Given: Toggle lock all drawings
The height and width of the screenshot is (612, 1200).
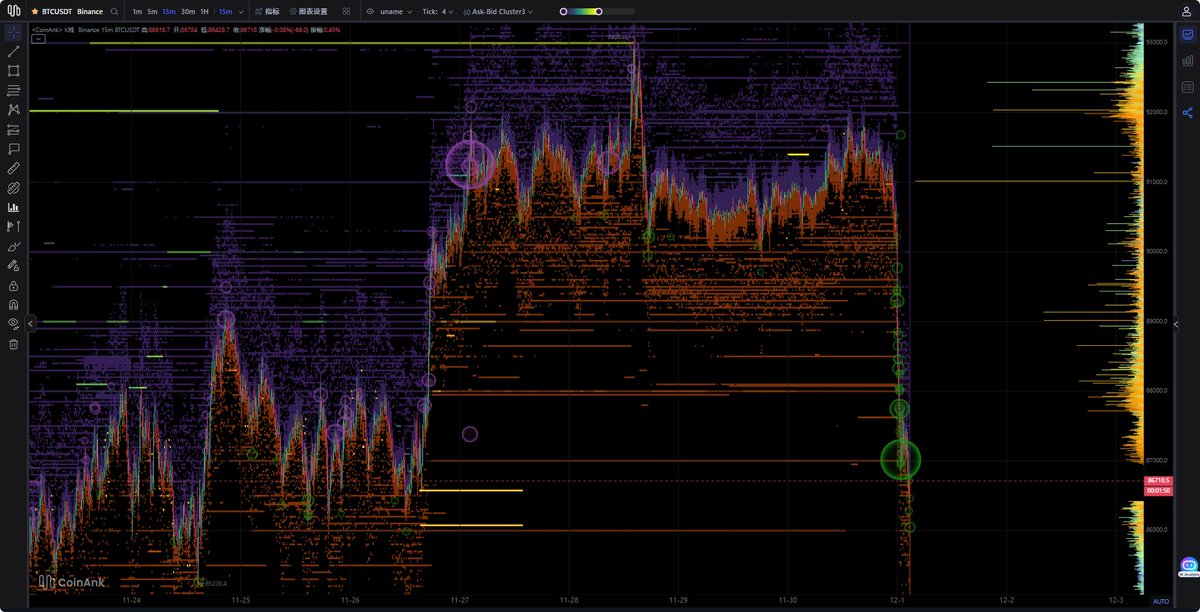Looking at the screenshot, I should click(14, 285).
